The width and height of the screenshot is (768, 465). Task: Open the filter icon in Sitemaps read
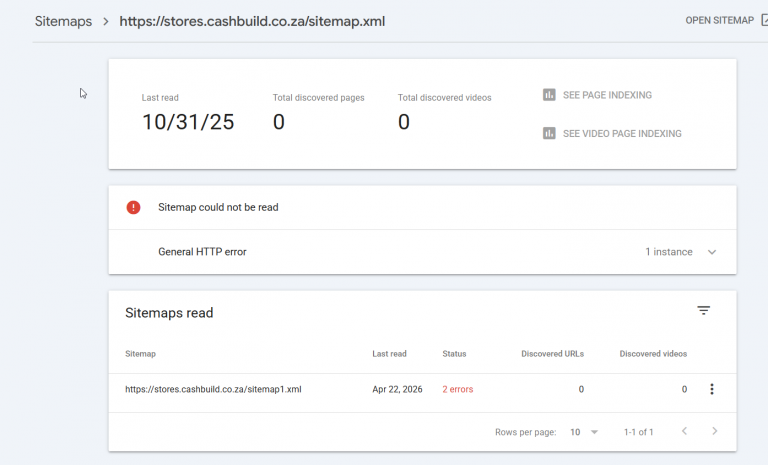[703, 310]
